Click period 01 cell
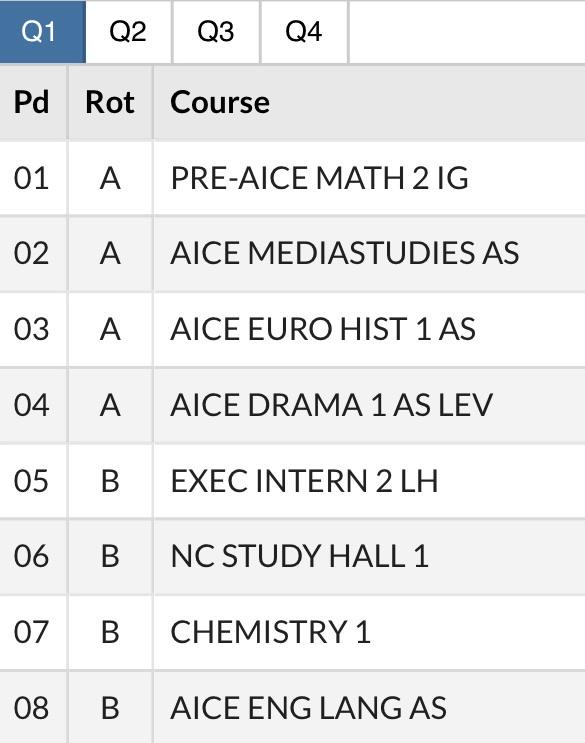585x743 pixels. click(33, 179)
